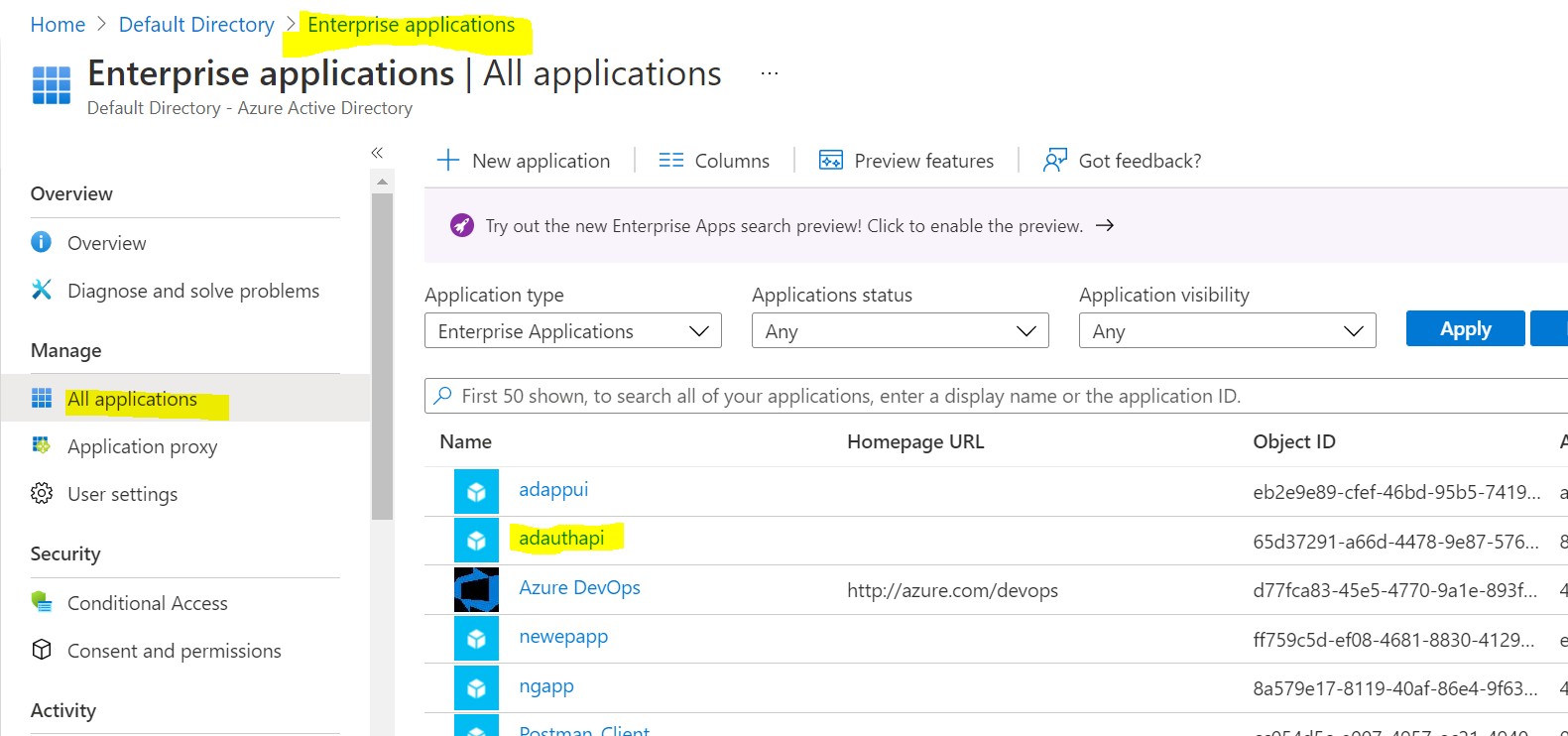The height and width of the screenshot is (736, 1568).
Task: Click the Preview features icon
Action: point(831,161)
